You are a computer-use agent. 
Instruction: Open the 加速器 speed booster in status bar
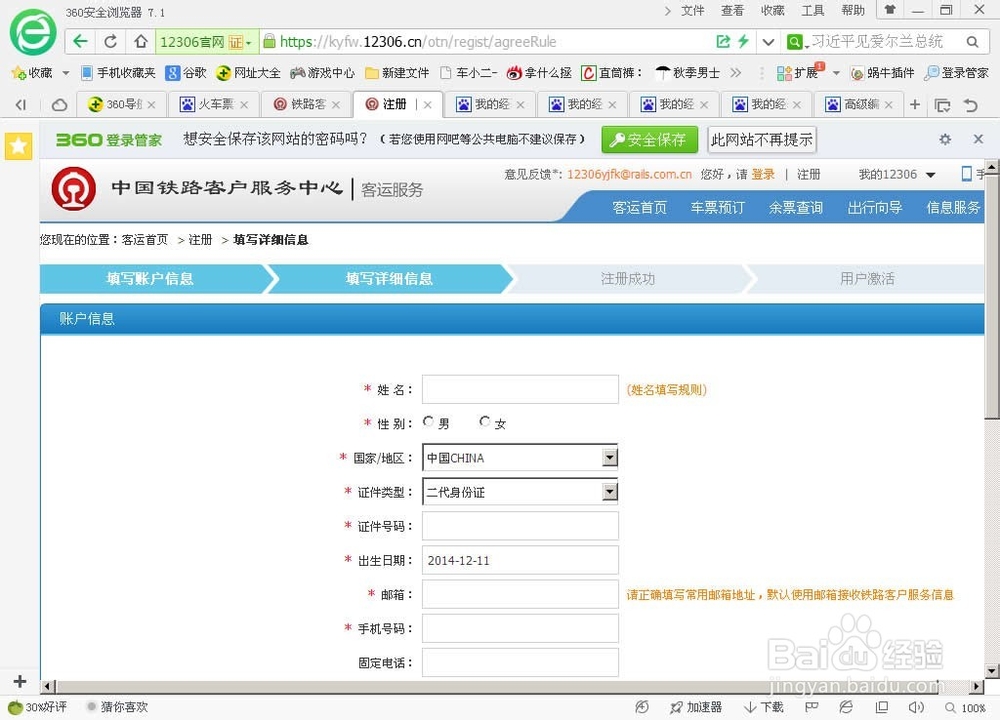click(697, 707)
